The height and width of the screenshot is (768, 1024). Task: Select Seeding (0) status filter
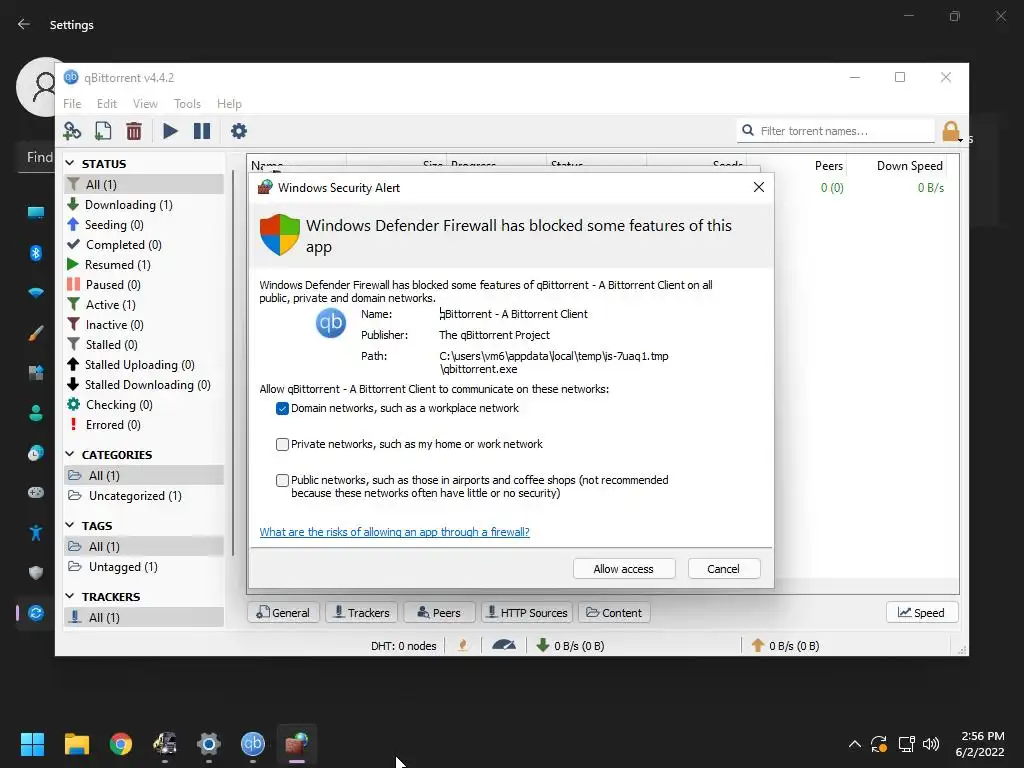(114, 225)
